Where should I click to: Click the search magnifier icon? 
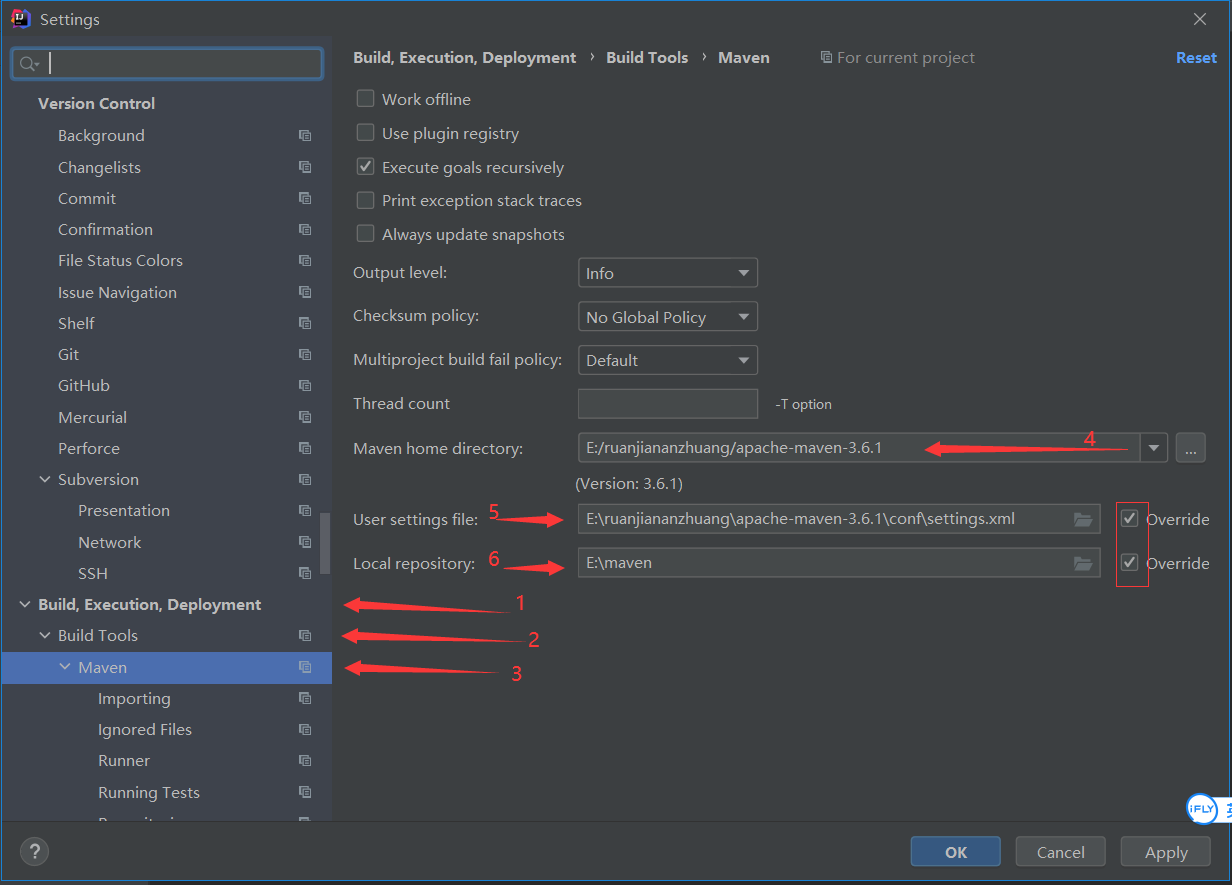[x=27, y=64]
